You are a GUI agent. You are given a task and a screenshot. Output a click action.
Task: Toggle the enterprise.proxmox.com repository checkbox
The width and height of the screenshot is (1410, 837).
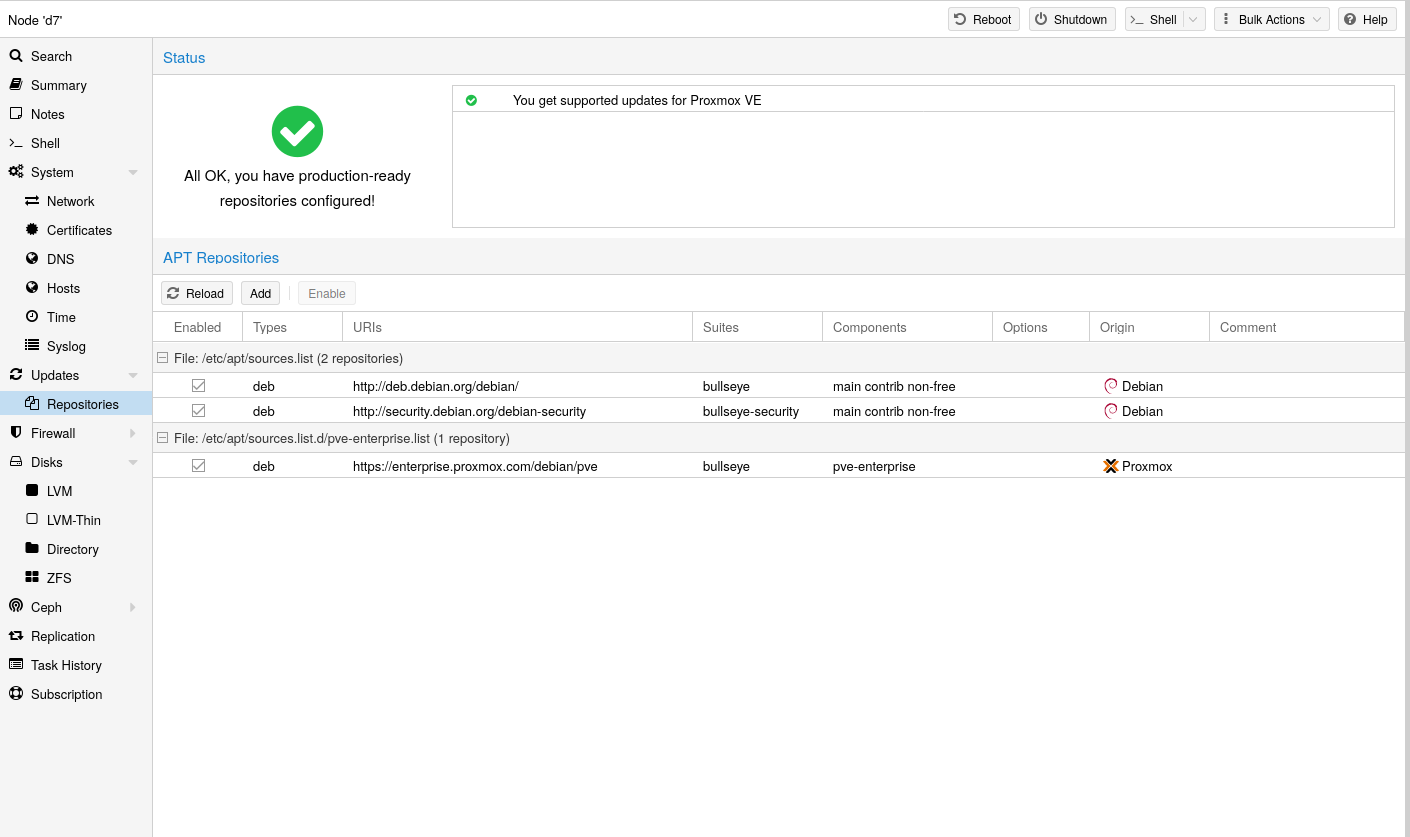(x=198, y=466)
